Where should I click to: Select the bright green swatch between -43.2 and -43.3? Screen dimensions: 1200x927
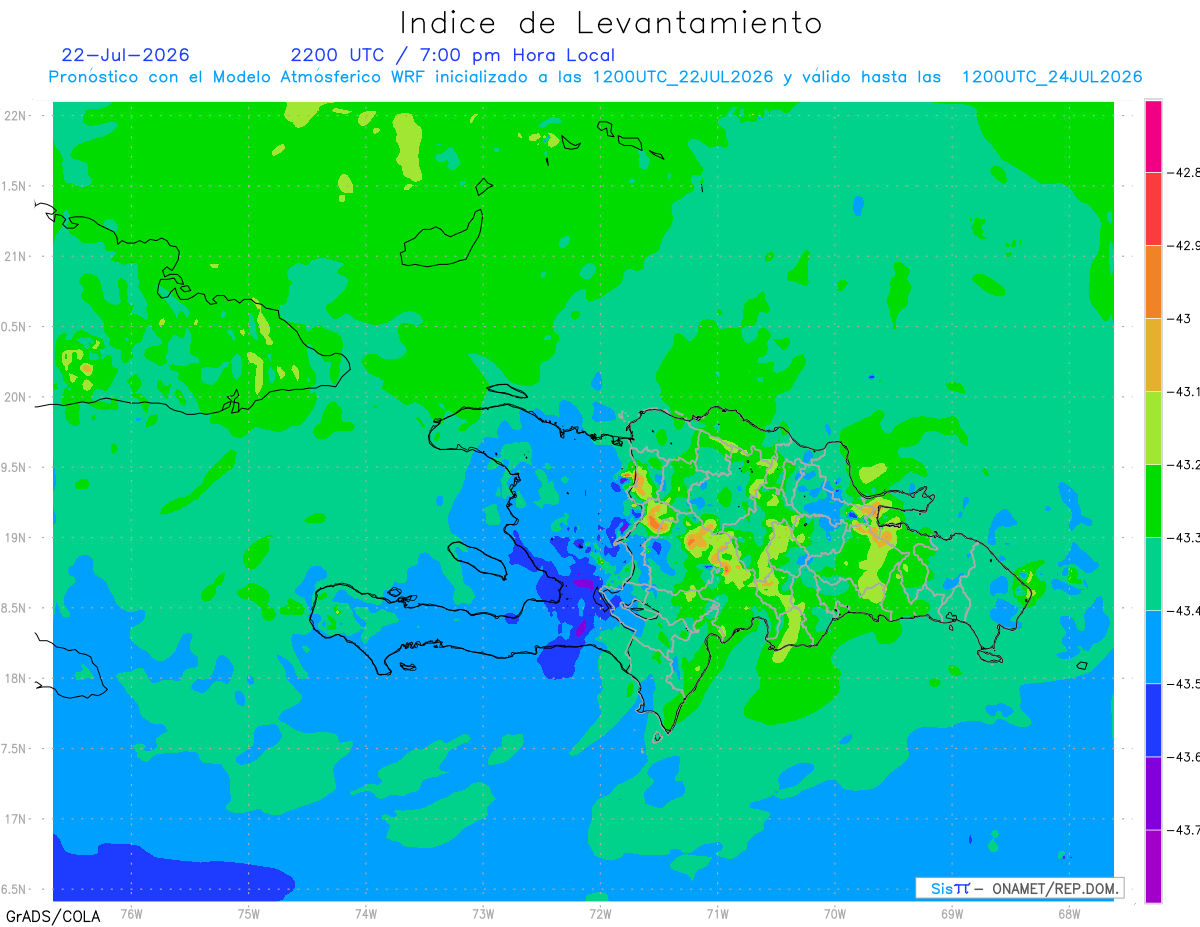click(x=1153, y=501)
